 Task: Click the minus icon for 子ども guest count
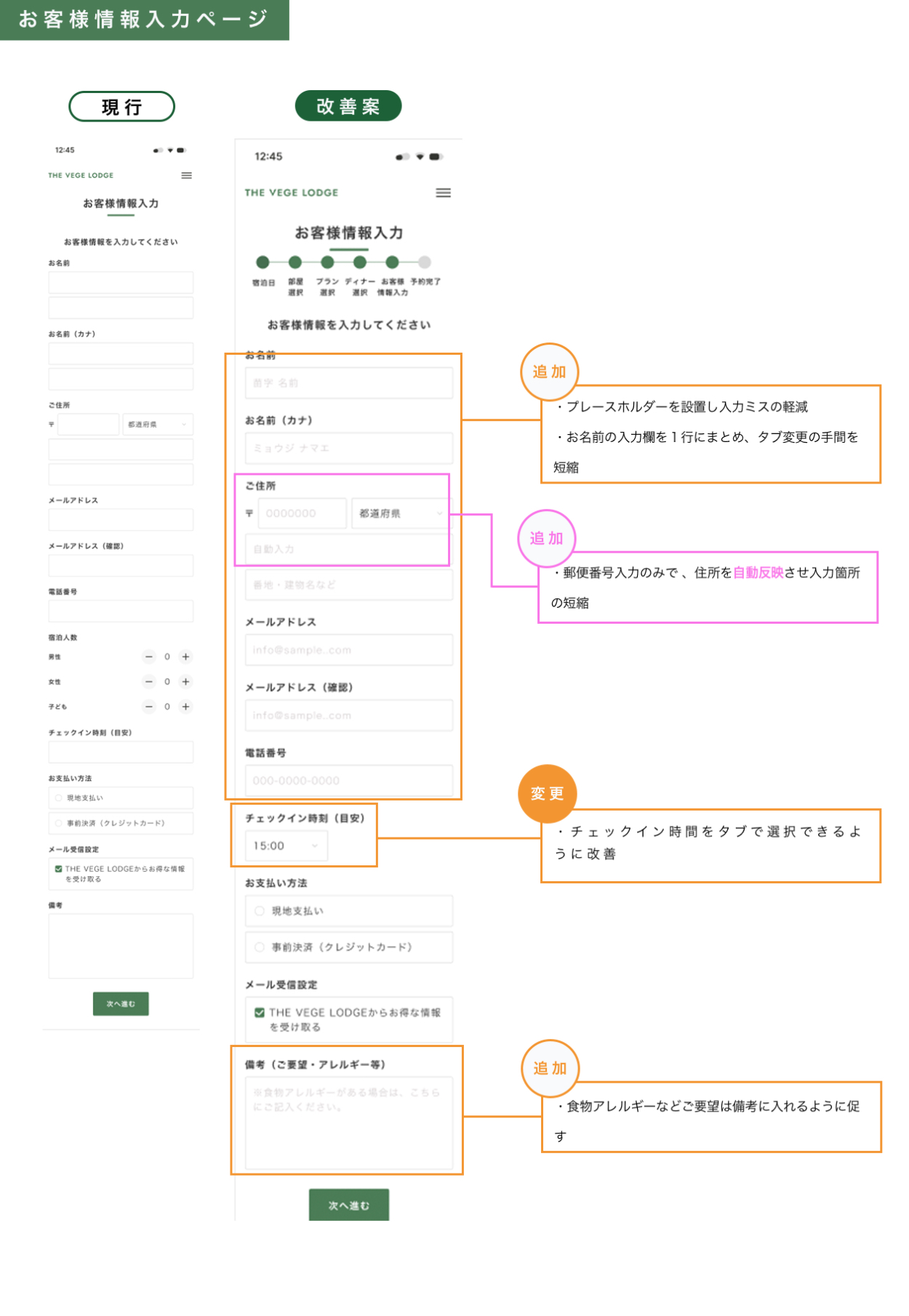(149, 707)
